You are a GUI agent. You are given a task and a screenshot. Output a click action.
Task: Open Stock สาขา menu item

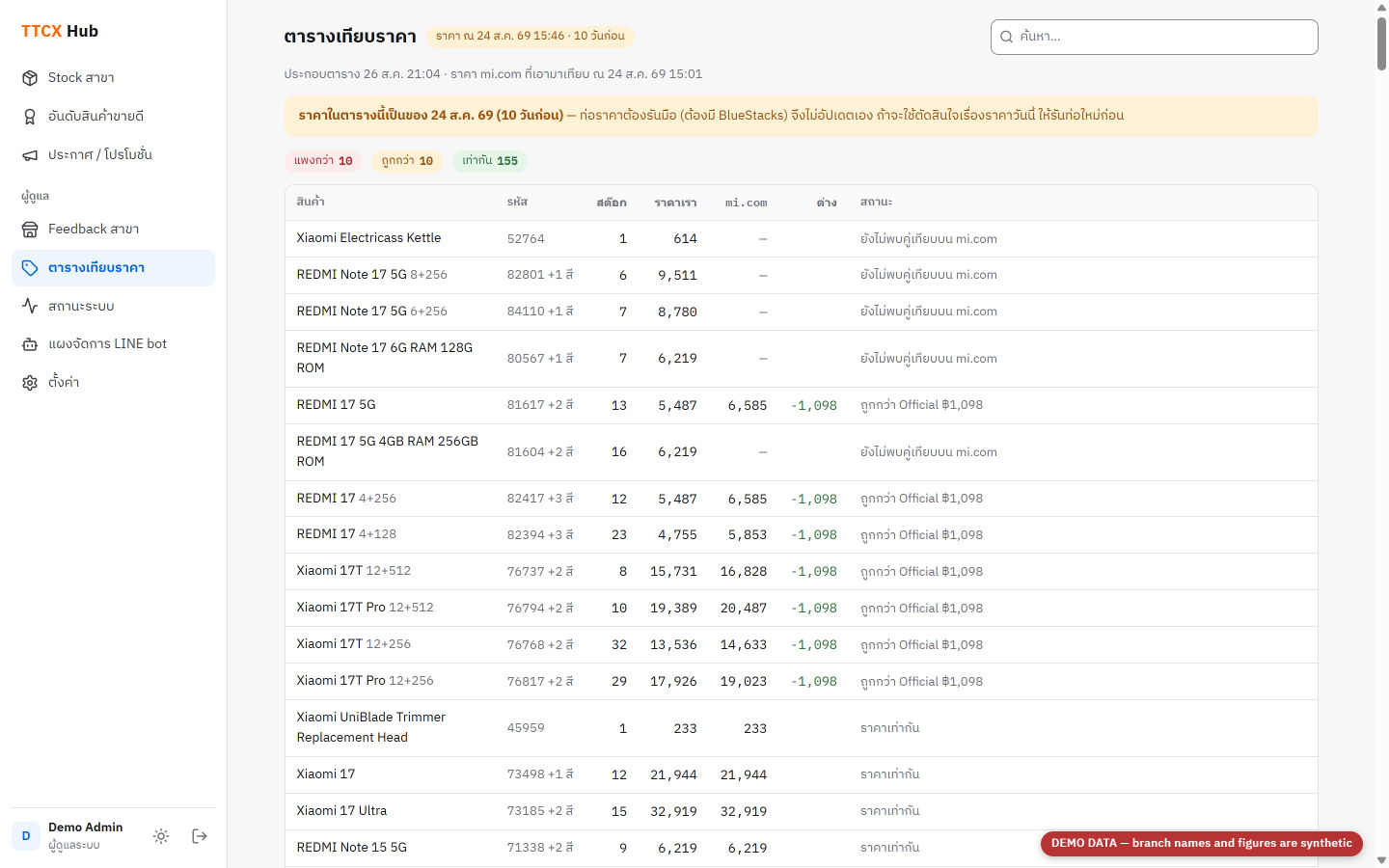(x=113, y=78)
